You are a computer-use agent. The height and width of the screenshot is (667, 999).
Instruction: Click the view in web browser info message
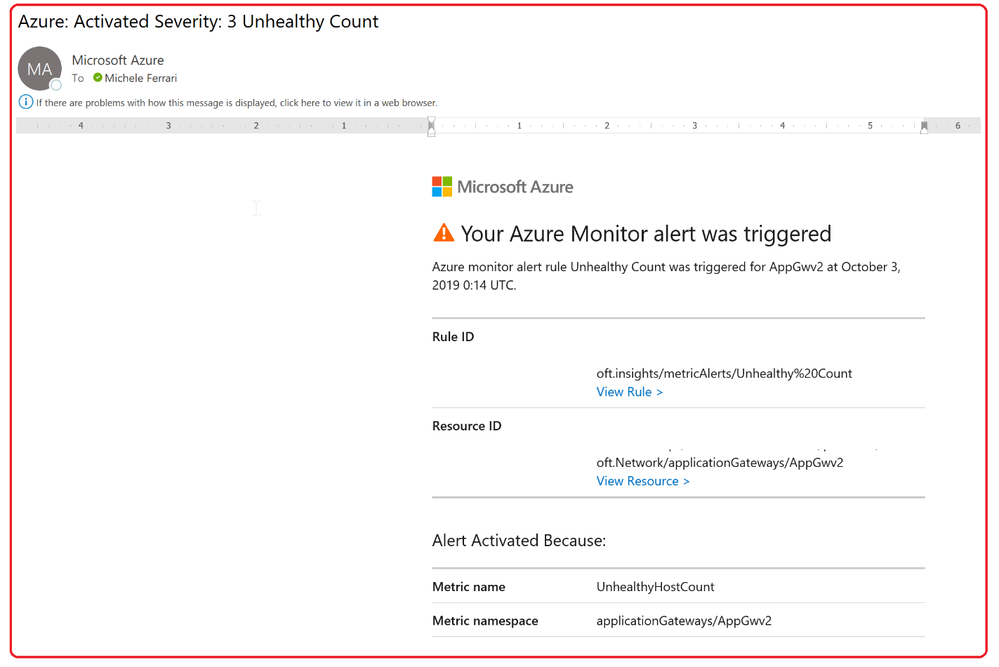click(237, 103)
